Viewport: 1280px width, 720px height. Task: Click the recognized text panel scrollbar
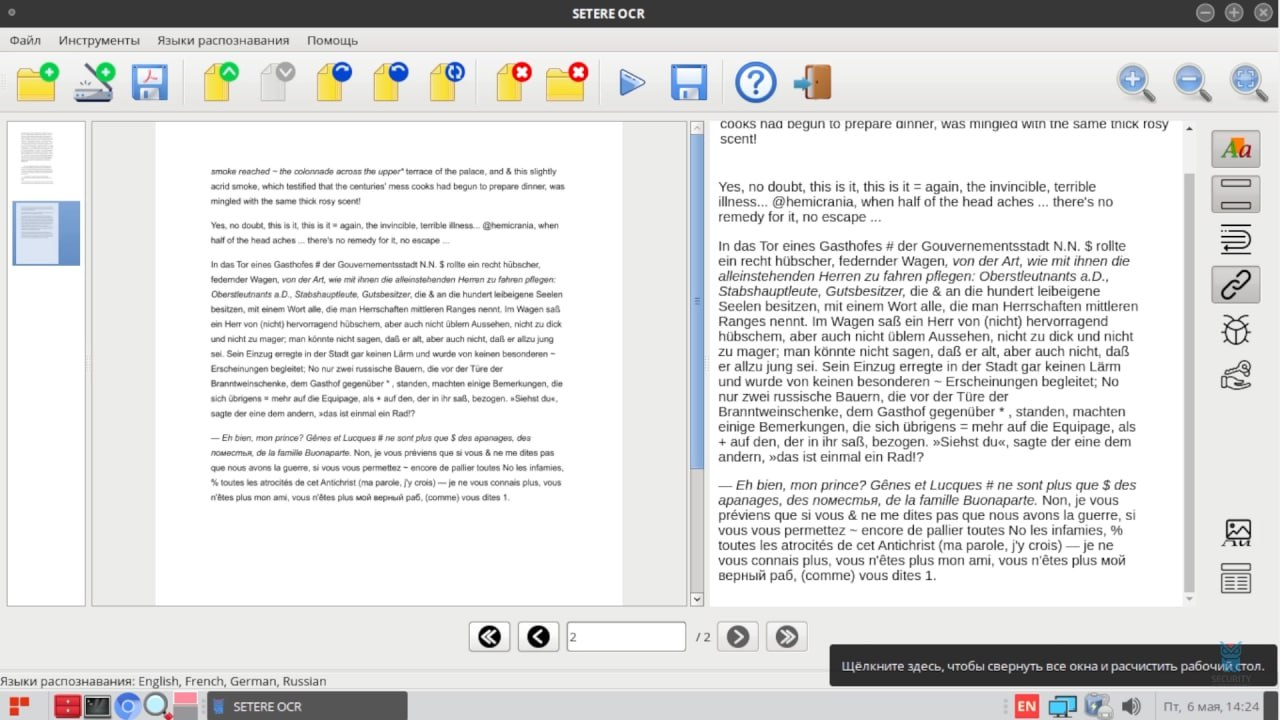pos(1189,380)
